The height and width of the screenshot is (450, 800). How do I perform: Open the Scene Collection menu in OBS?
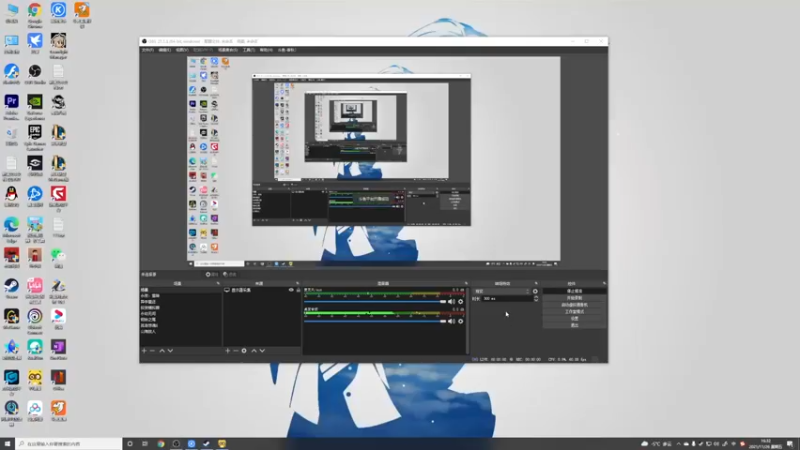pos(228,50)
